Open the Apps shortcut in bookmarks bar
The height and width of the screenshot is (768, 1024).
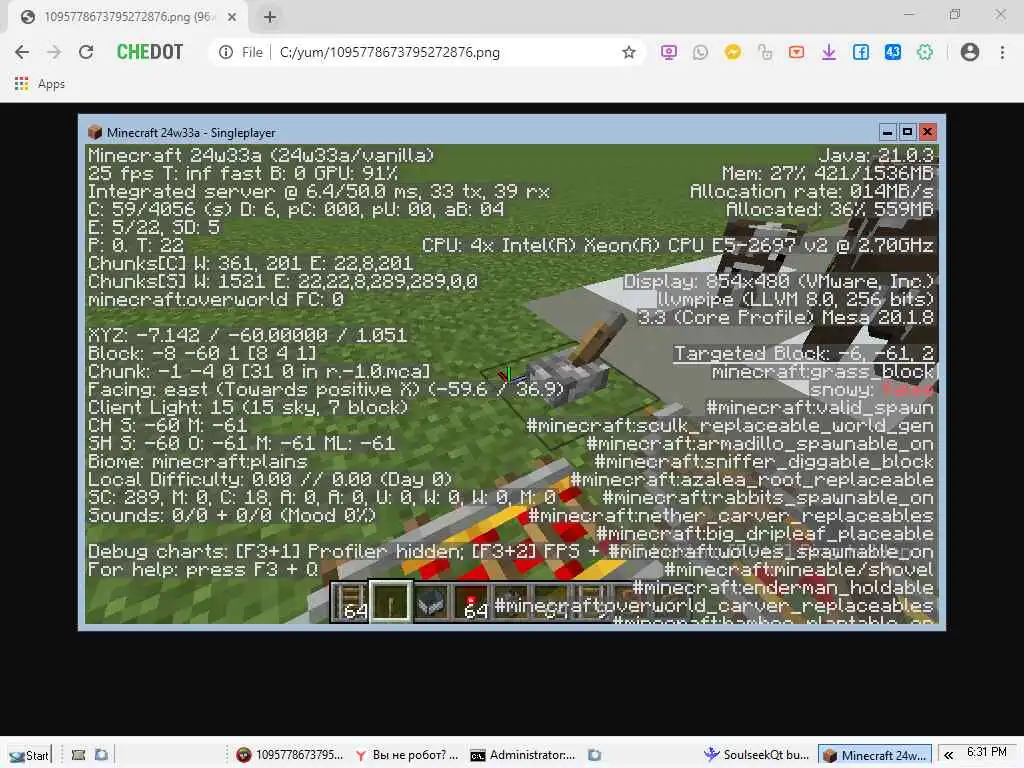(40, 84)
